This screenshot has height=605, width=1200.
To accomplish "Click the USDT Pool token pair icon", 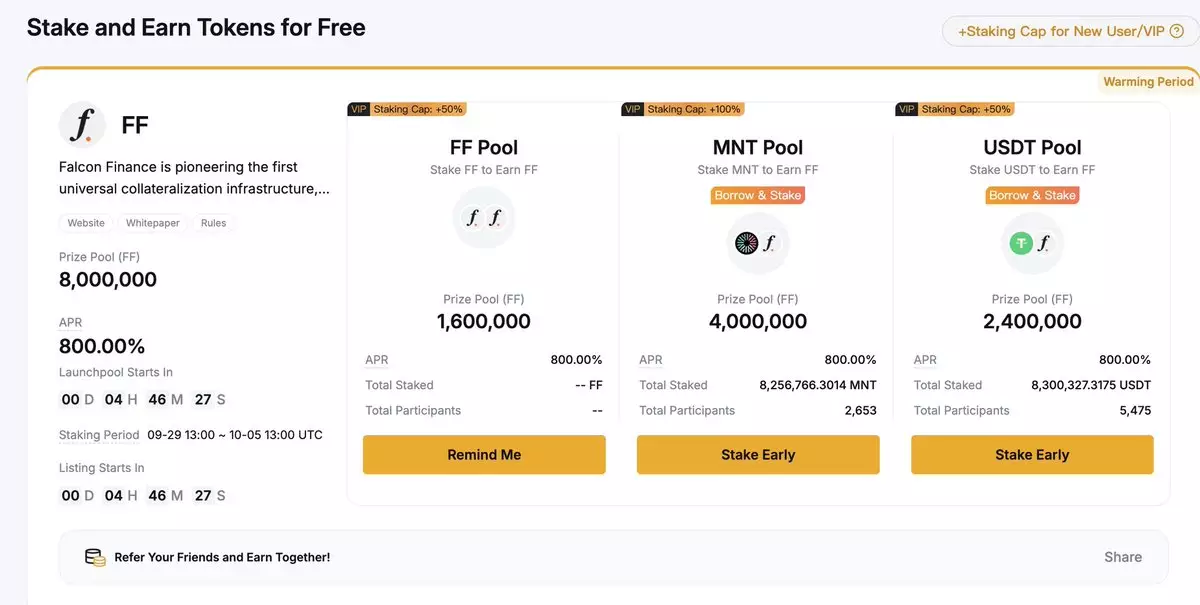I will click(1032, 242).
